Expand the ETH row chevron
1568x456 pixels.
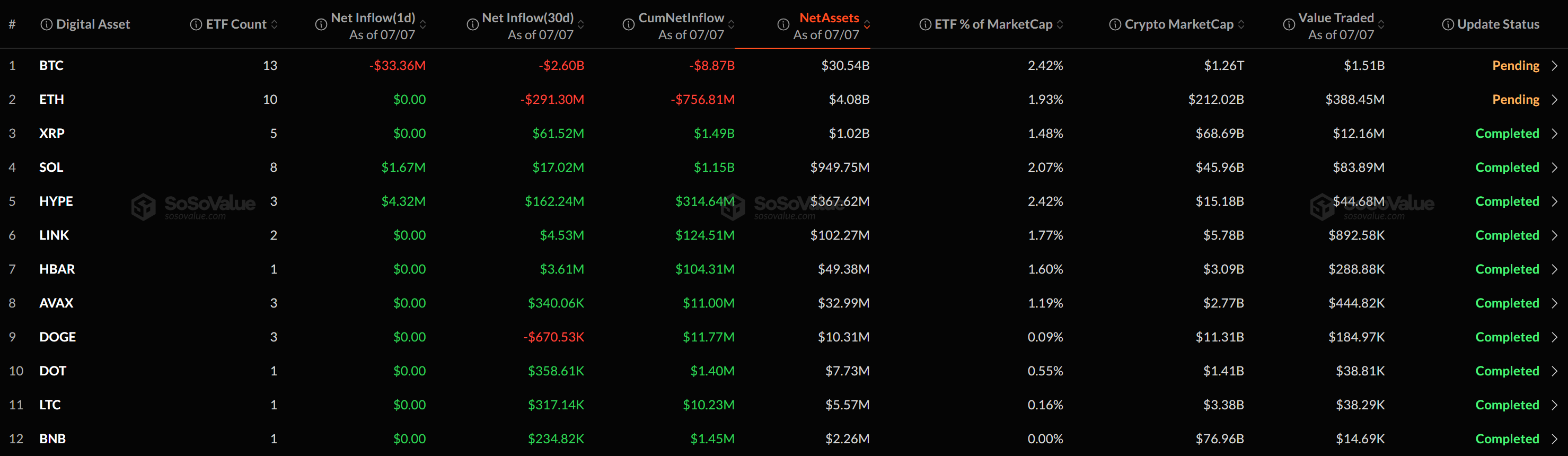[x=1554, y=99]
